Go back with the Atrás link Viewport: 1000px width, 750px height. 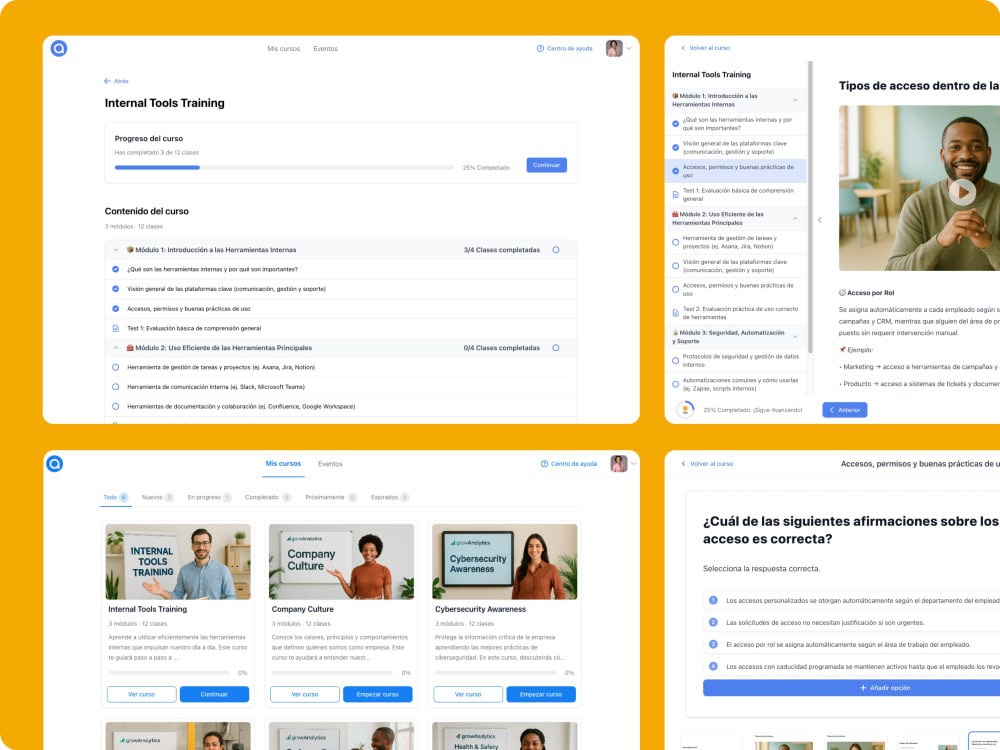[x=116, y=81]
